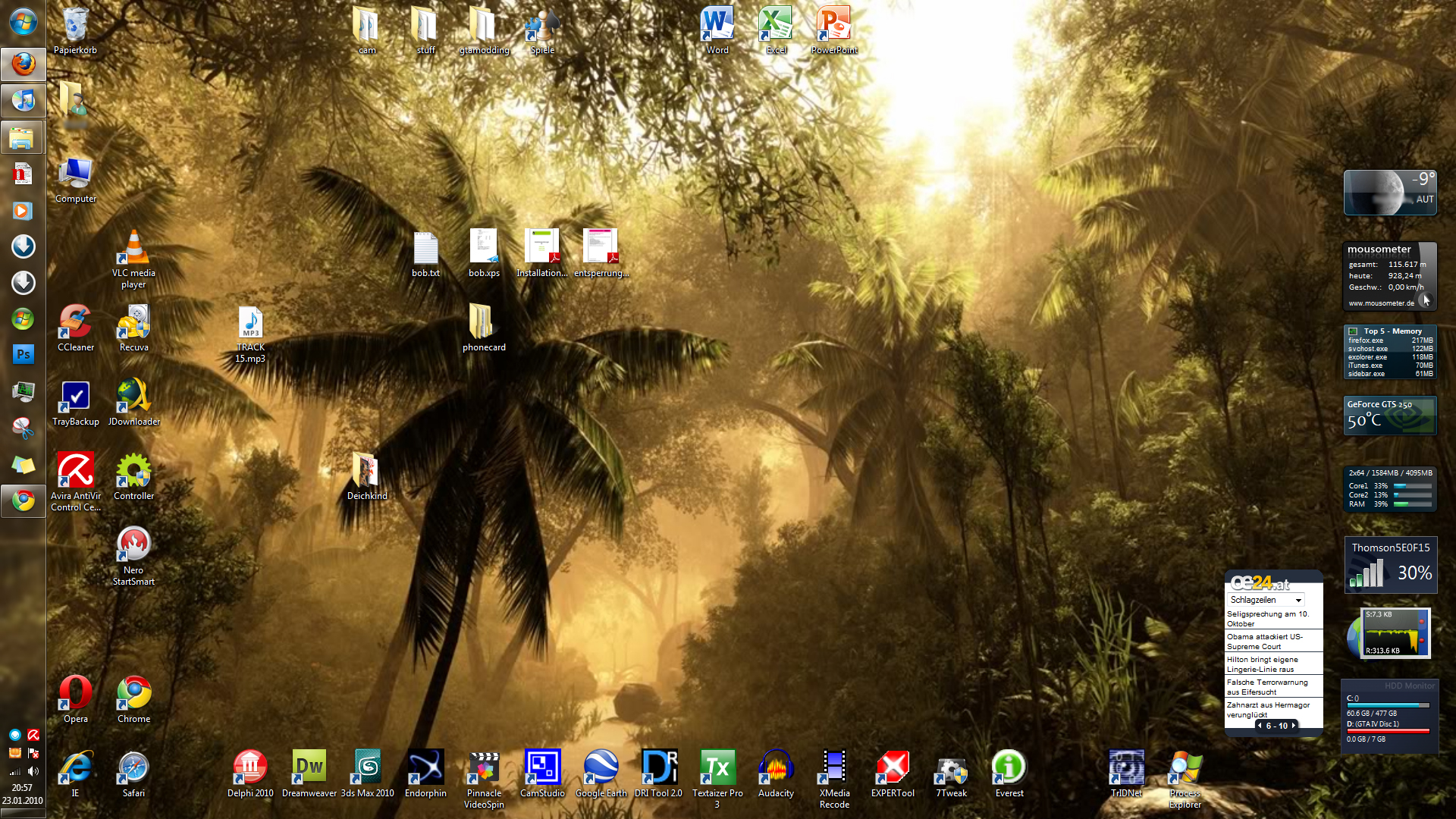Open the CCleaner desktop shortcut
The width and height of the screenshot is (1456, 819).
click(75, 325)
